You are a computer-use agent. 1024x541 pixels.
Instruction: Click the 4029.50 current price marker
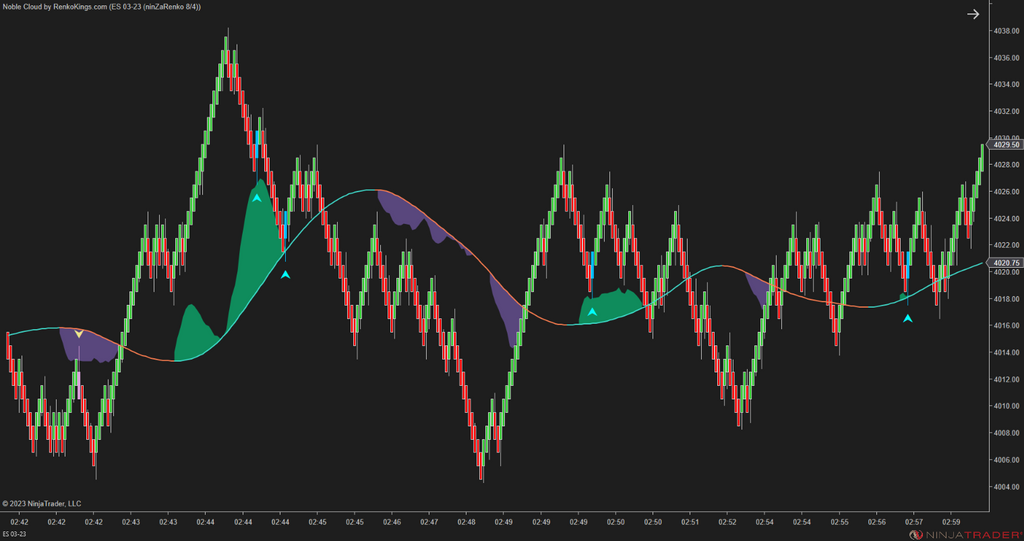pyautogui.click(x=1006, y=144)
